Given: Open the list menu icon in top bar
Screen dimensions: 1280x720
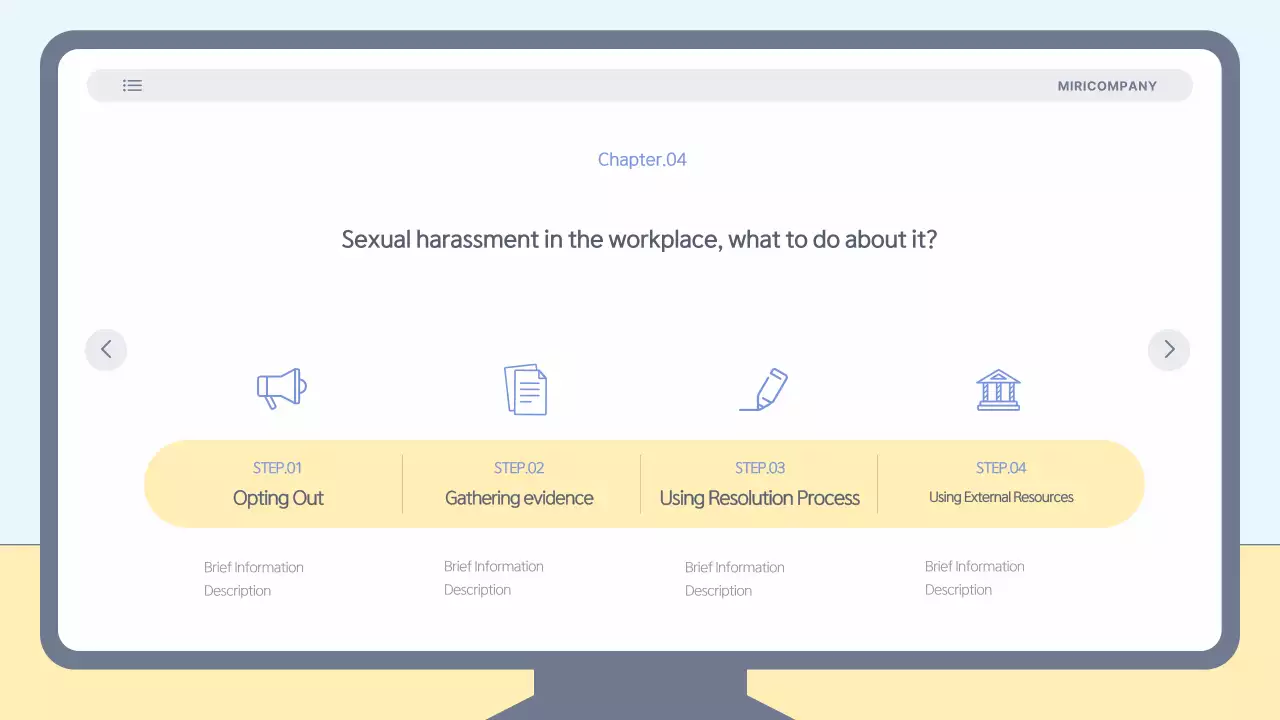Looking at the screenshot, I should (132, 86).
